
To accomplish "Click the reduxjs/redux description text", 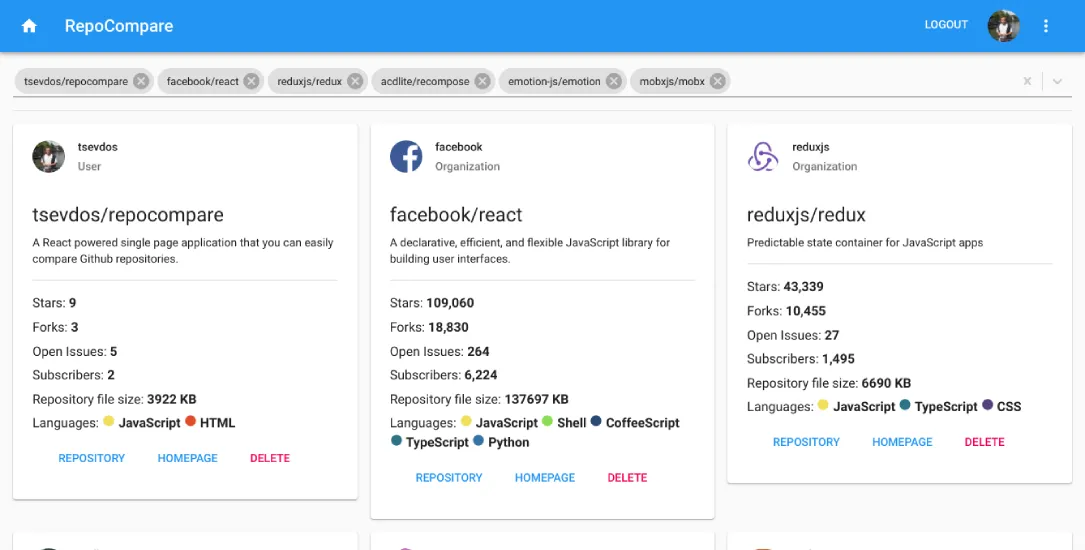I will point(865,243).
